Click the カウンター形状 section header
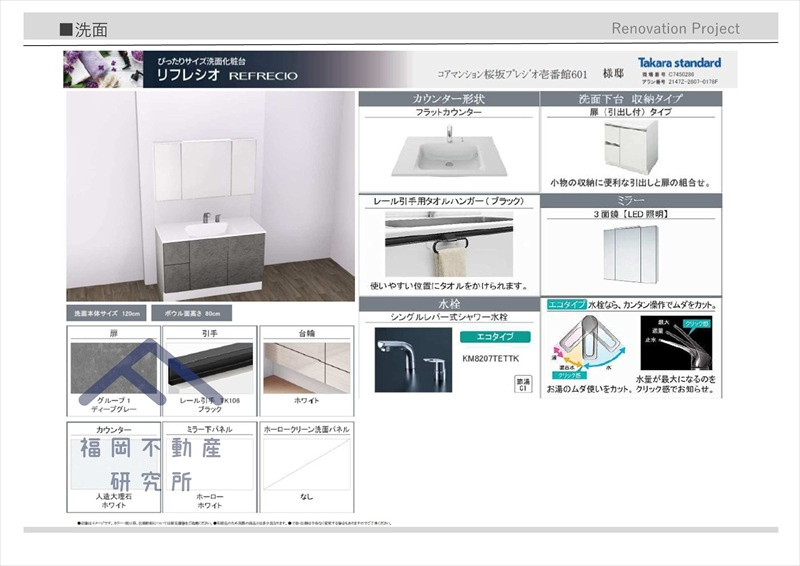The width and height of the screenshot is (800, 566). (x=449, y=99)
